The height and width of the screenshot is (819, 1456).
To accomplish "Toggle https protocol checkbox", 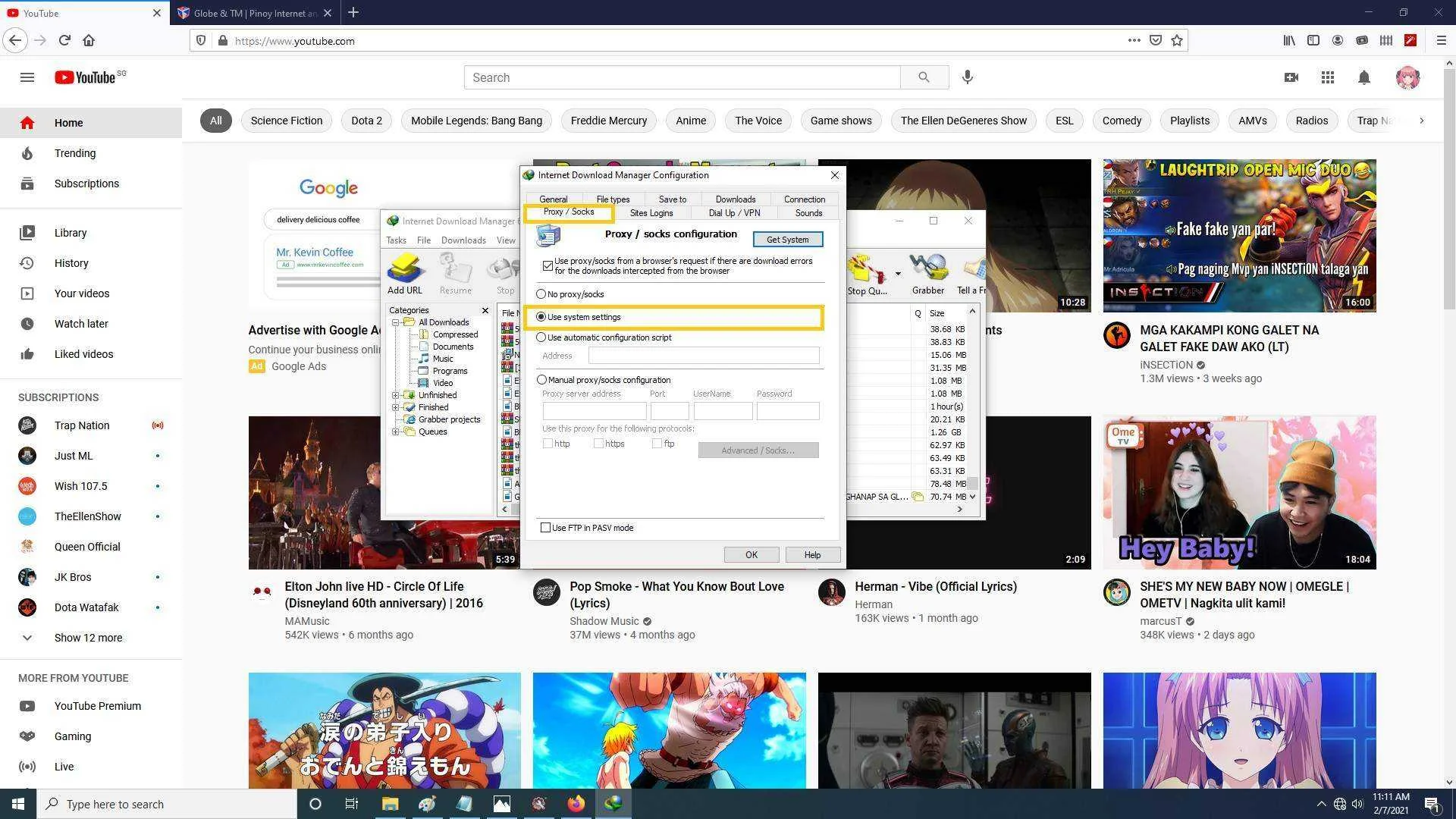I will [598, 444].
